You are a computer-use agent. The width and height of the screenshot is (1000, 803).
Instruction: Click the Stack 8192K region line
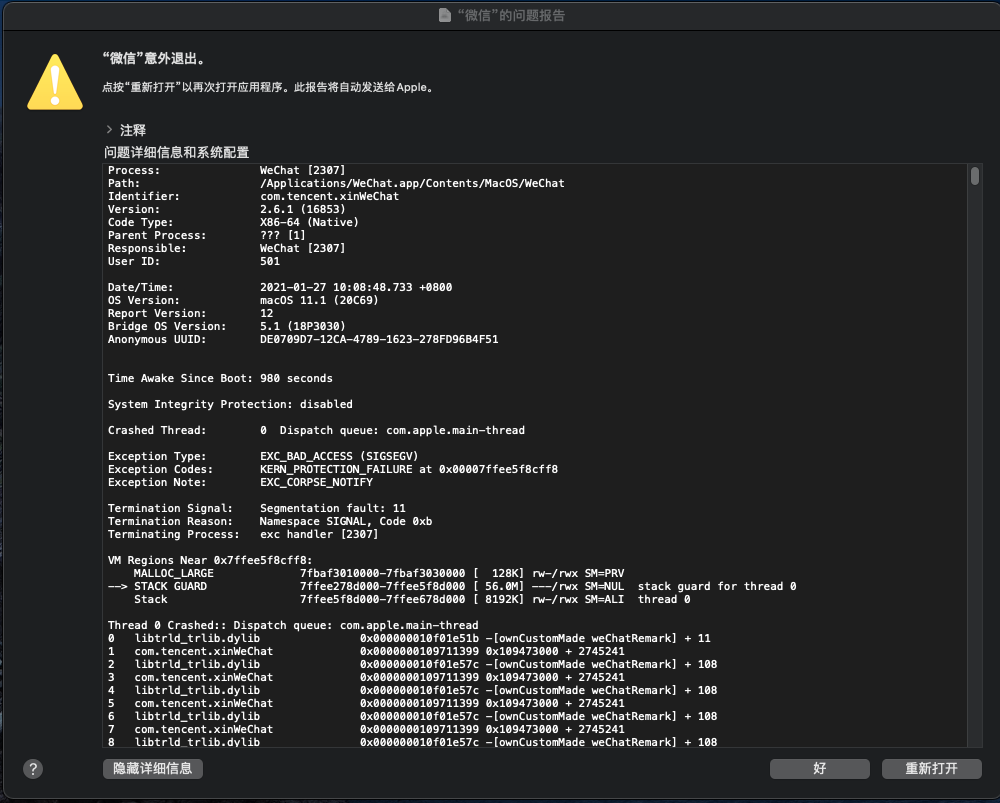pos(412,600)
